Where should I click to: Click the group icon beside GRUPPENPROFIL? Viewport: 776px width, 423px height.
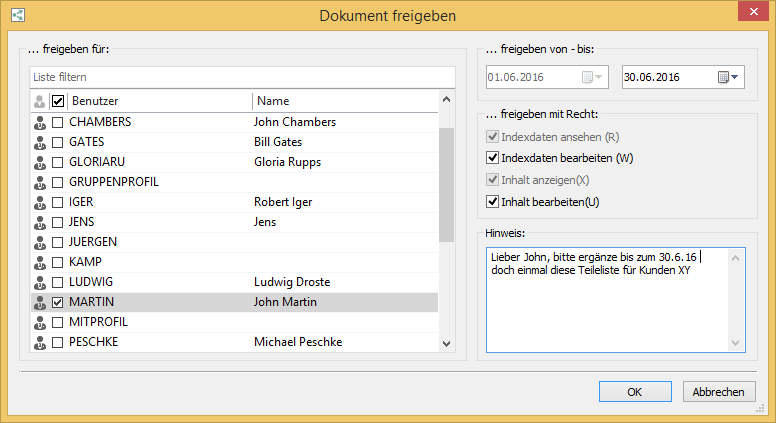[x=40, y=182]
